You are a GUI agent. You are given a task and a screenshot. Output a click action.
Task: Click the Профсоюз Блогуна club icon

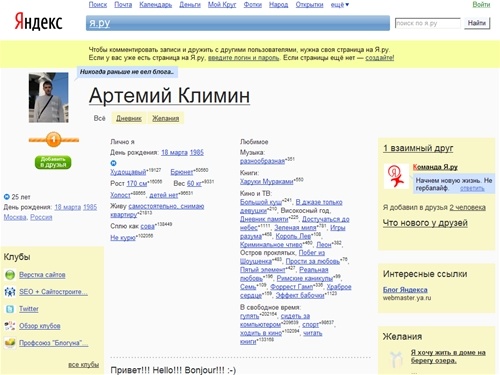(x=10, y=343)
